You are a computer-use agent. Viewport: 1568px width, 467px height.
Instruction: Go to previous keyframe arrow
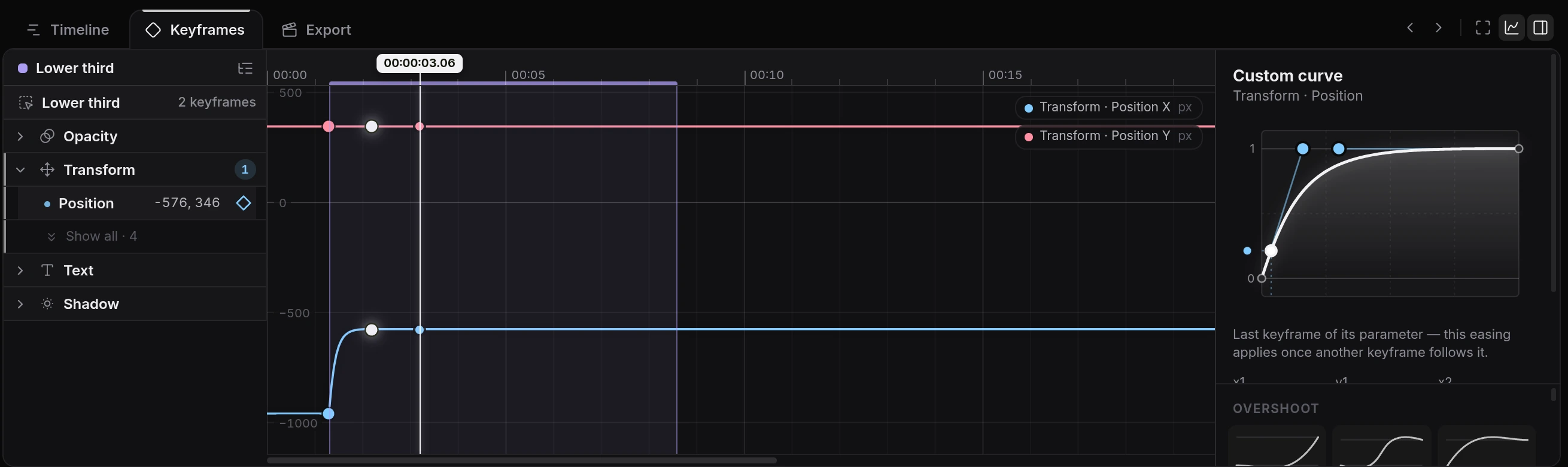[1410, 28]
